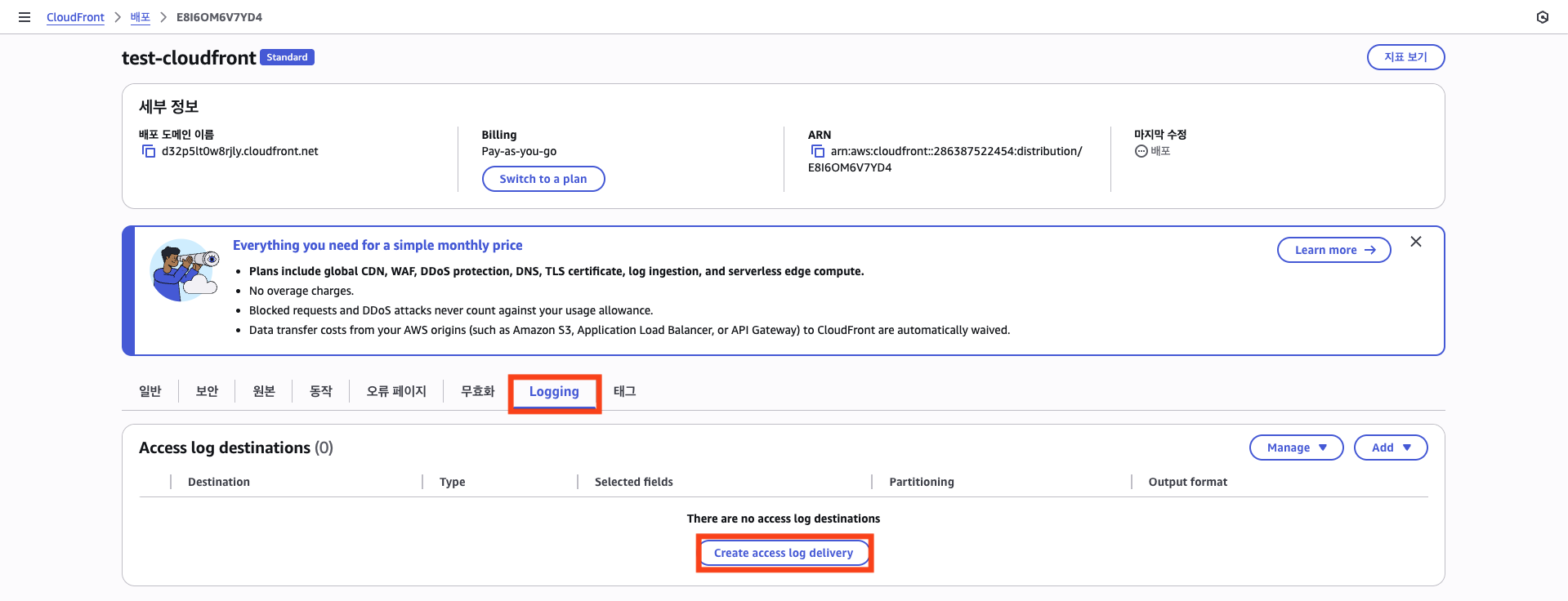Screen dimensions: 1568x601
Task: Copy the distribution domain name
Action: [149, 151]
